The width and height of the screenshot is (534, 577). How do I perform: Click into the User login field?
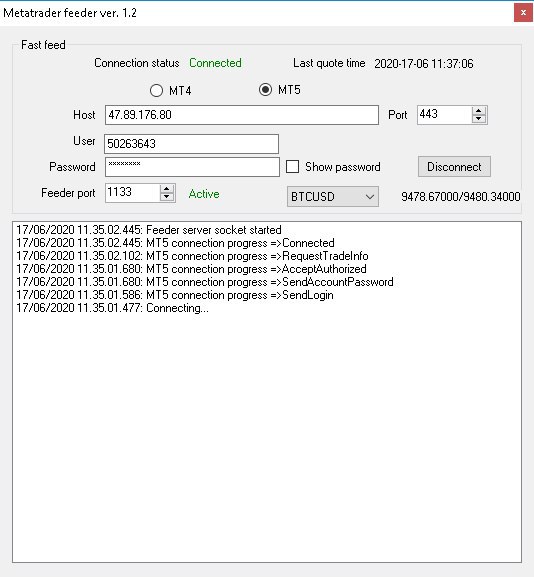point(191,144)
